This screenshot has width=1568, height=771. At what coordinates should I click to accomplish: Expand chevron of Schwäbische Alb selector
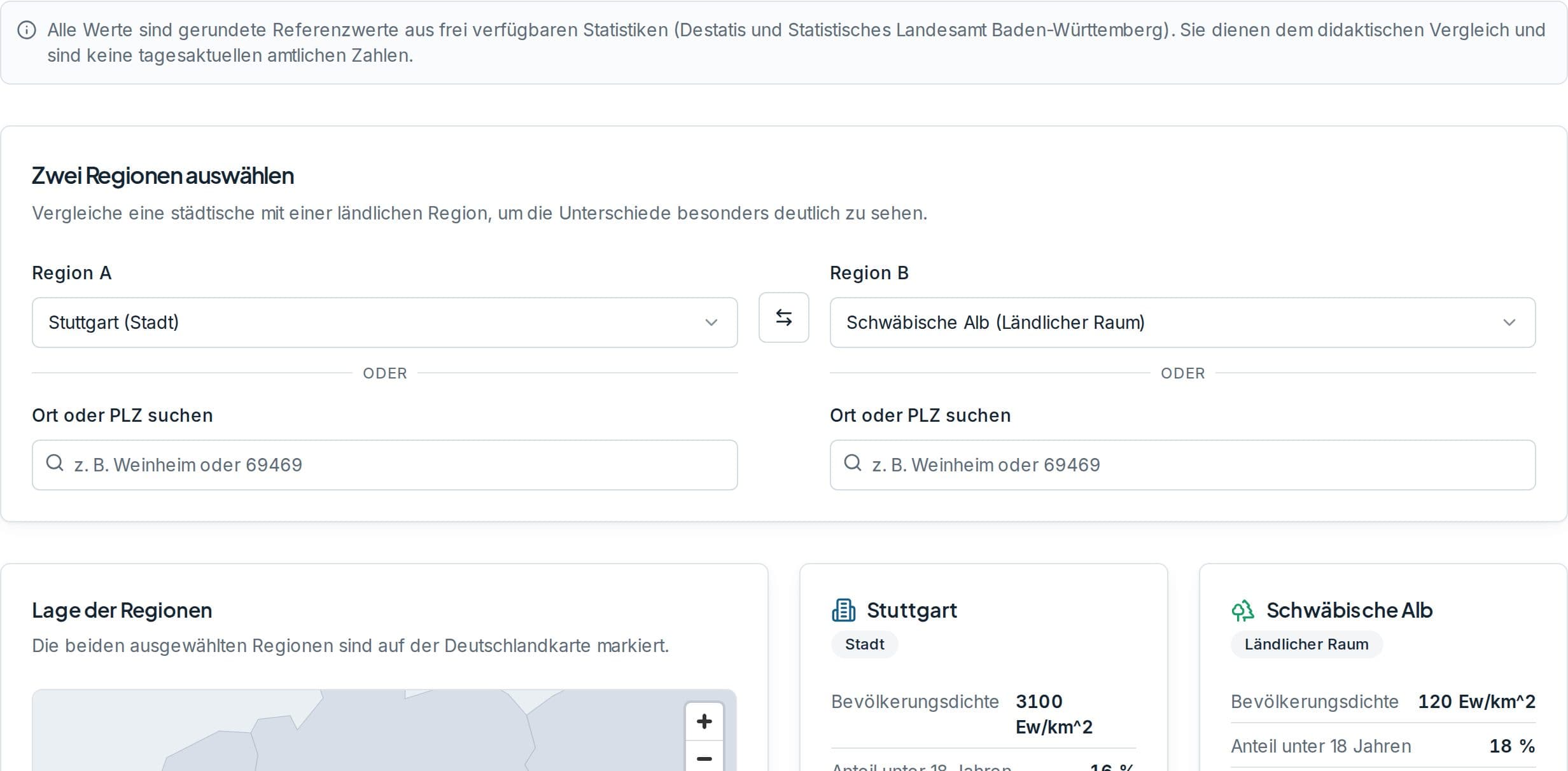click(1509, 323)
